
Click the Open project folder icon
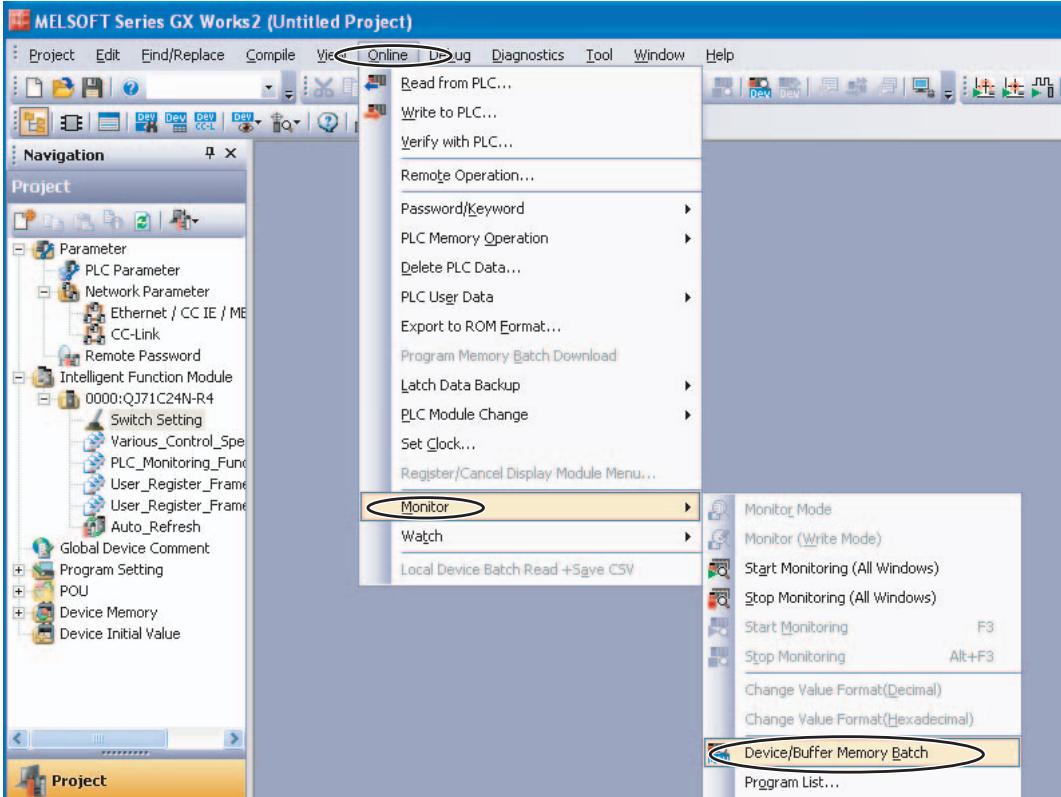pyautogui.click(x=62, y=87)
